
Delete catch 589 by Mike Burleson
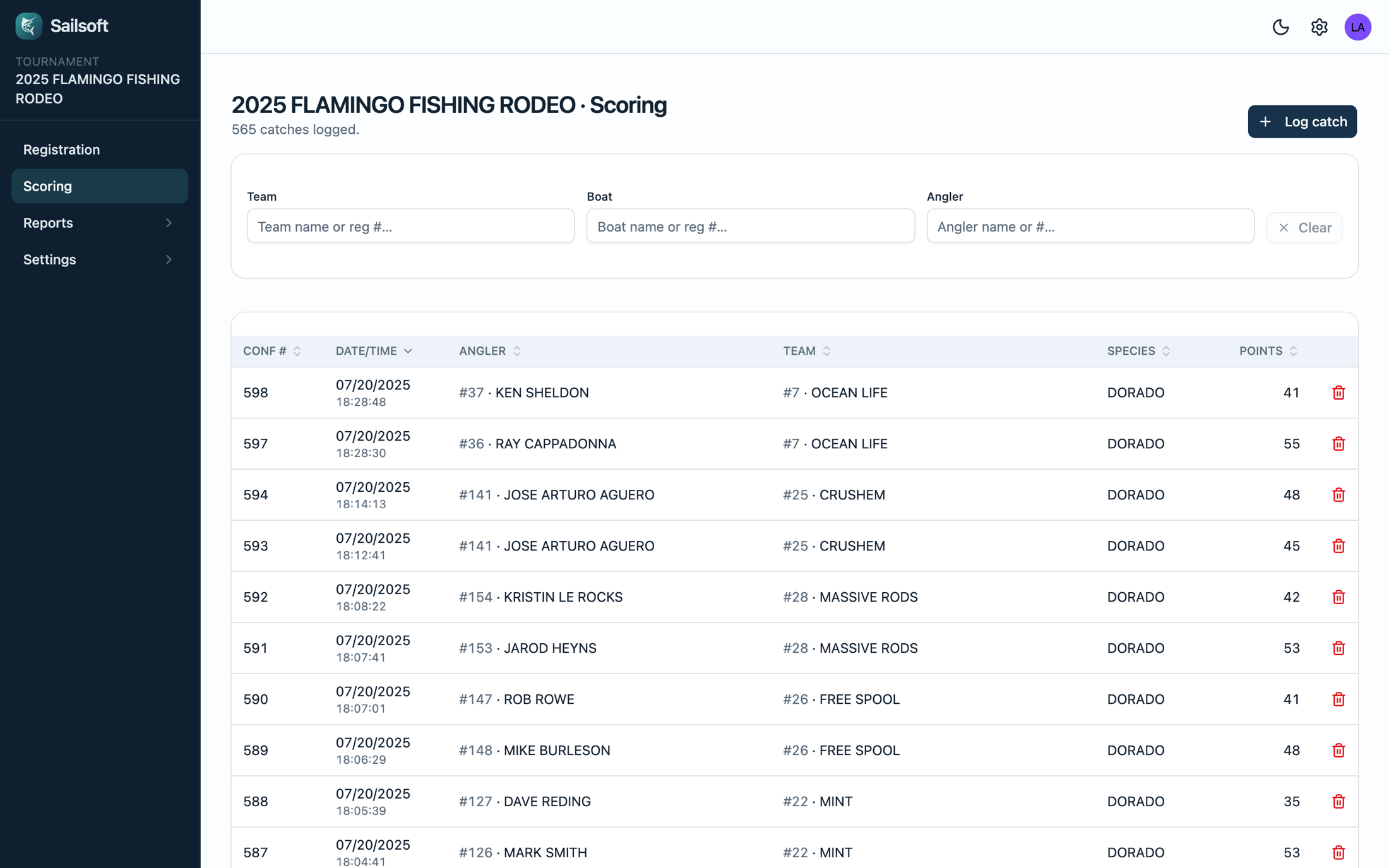click(1338, 751)
